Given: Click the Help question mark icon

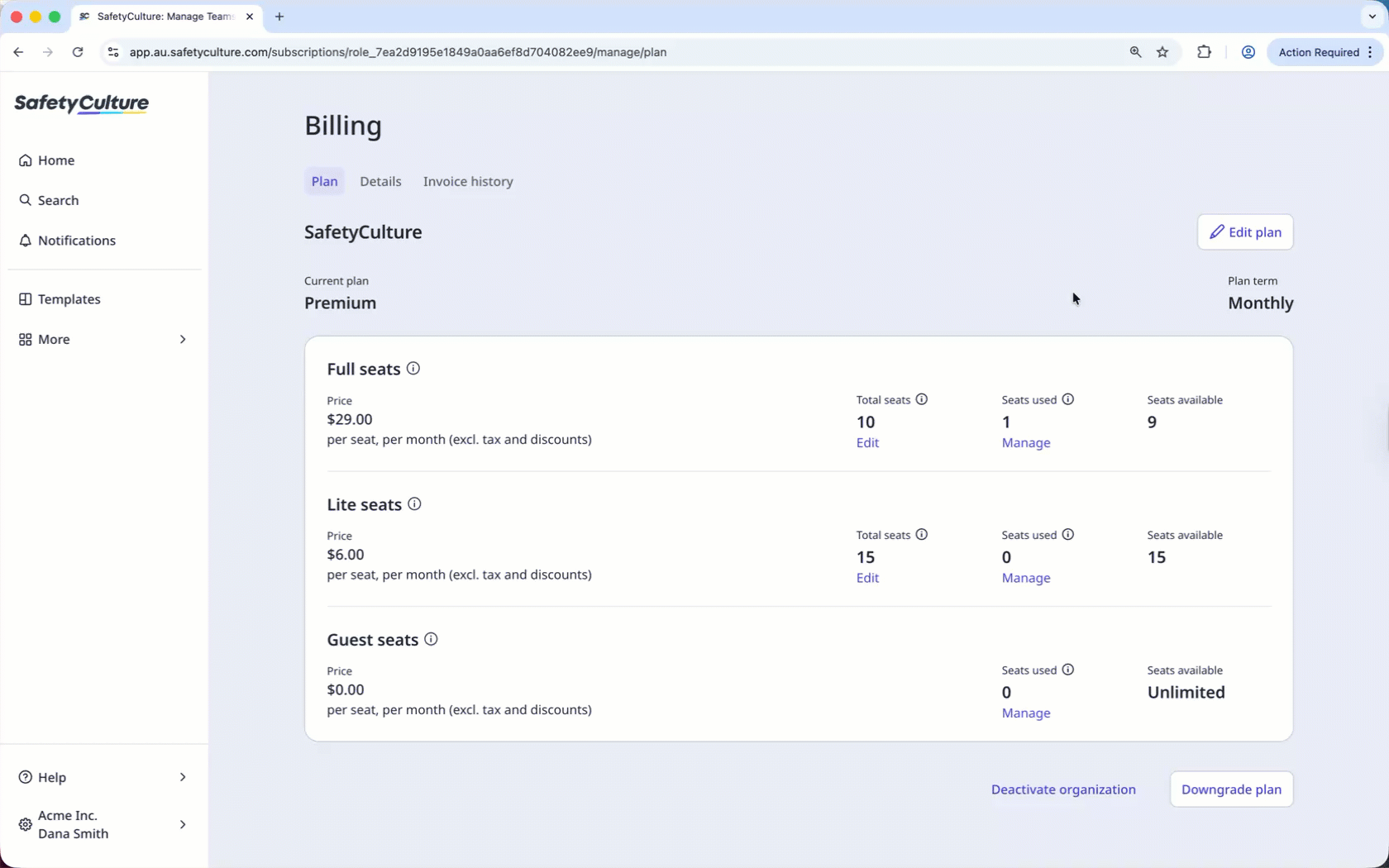Looking at the screenshot, I should coord(26,777).
